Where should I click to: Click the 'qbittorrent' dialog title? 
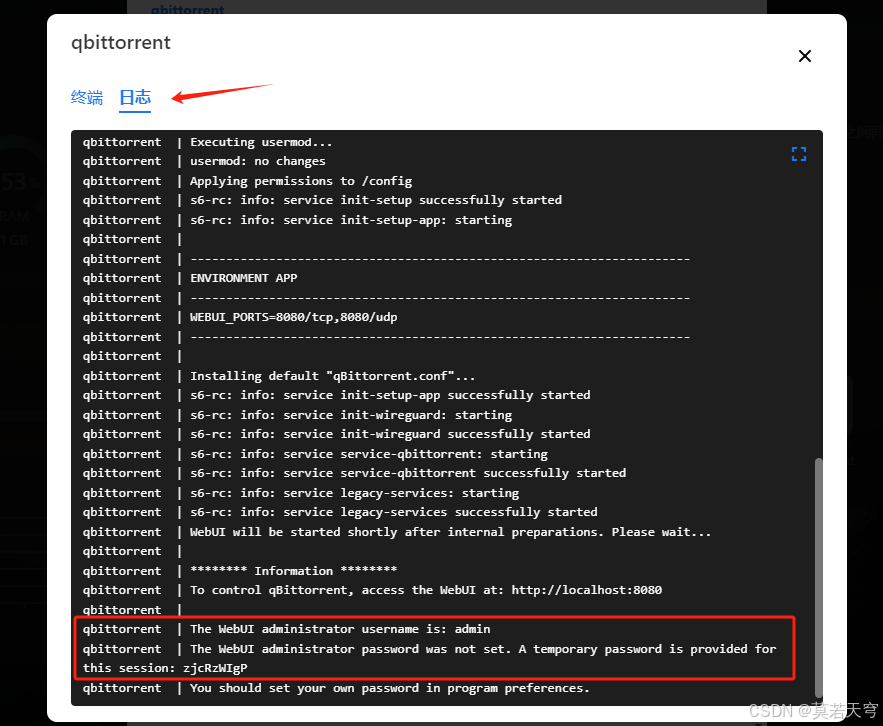(121, 43)
